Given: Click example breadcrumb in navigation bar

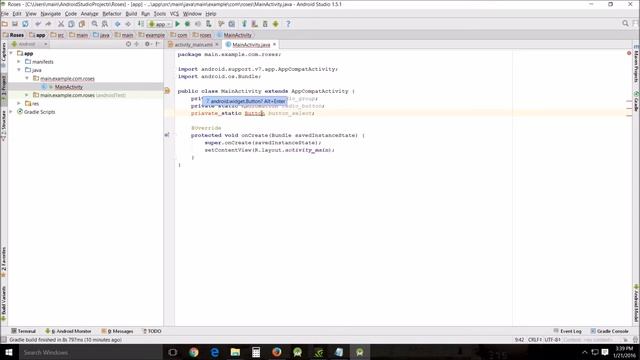Looking at the screenshot, I should point(151,35).
